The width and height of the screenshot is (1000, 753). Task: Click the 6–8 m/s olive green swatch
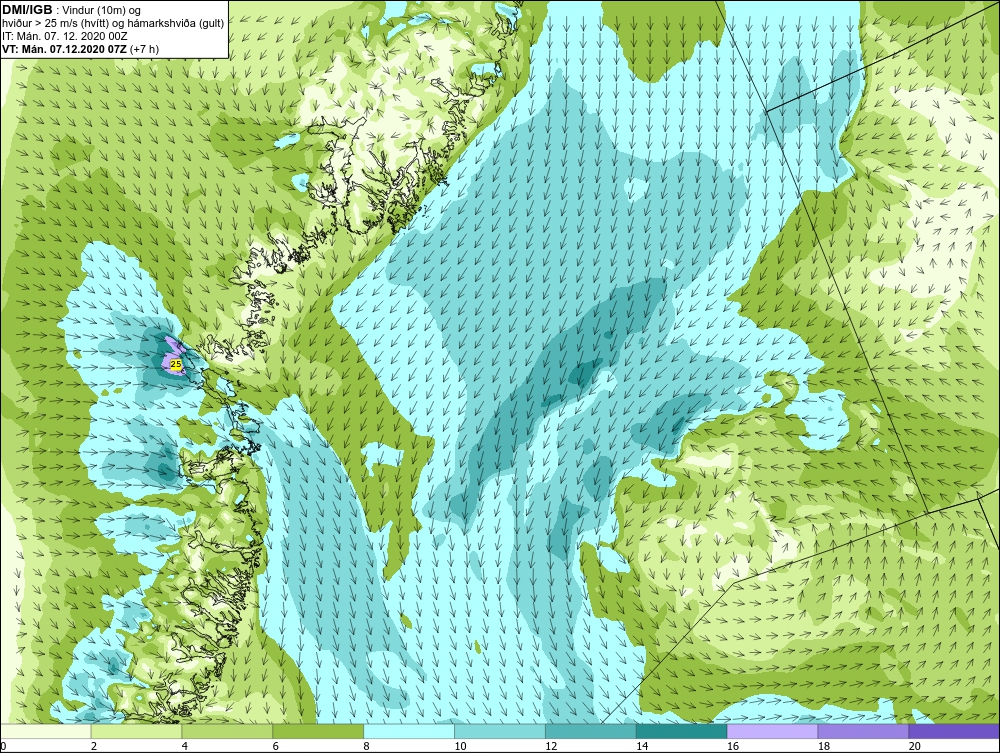(x=318, y=731)
